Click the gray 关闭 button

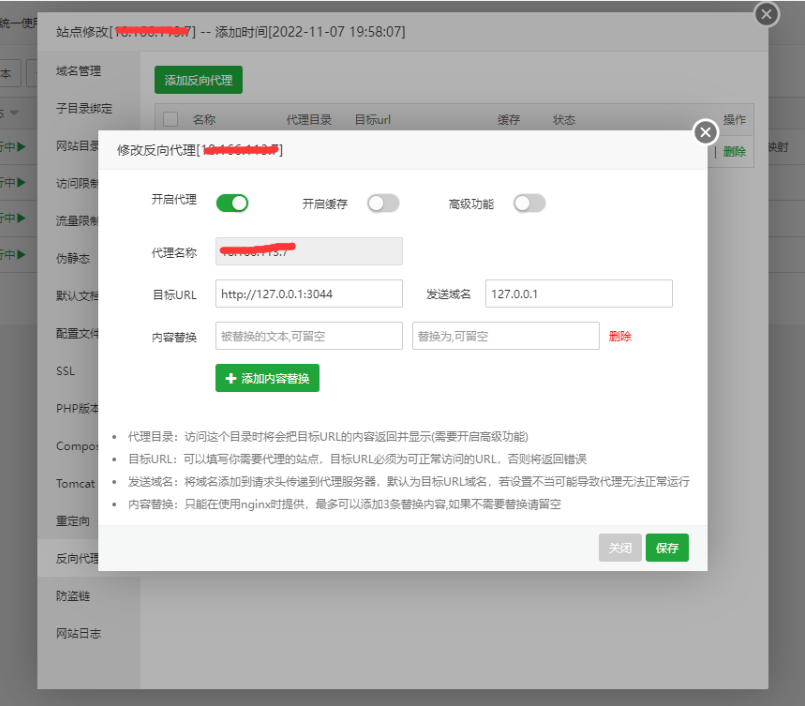[620, 547]
